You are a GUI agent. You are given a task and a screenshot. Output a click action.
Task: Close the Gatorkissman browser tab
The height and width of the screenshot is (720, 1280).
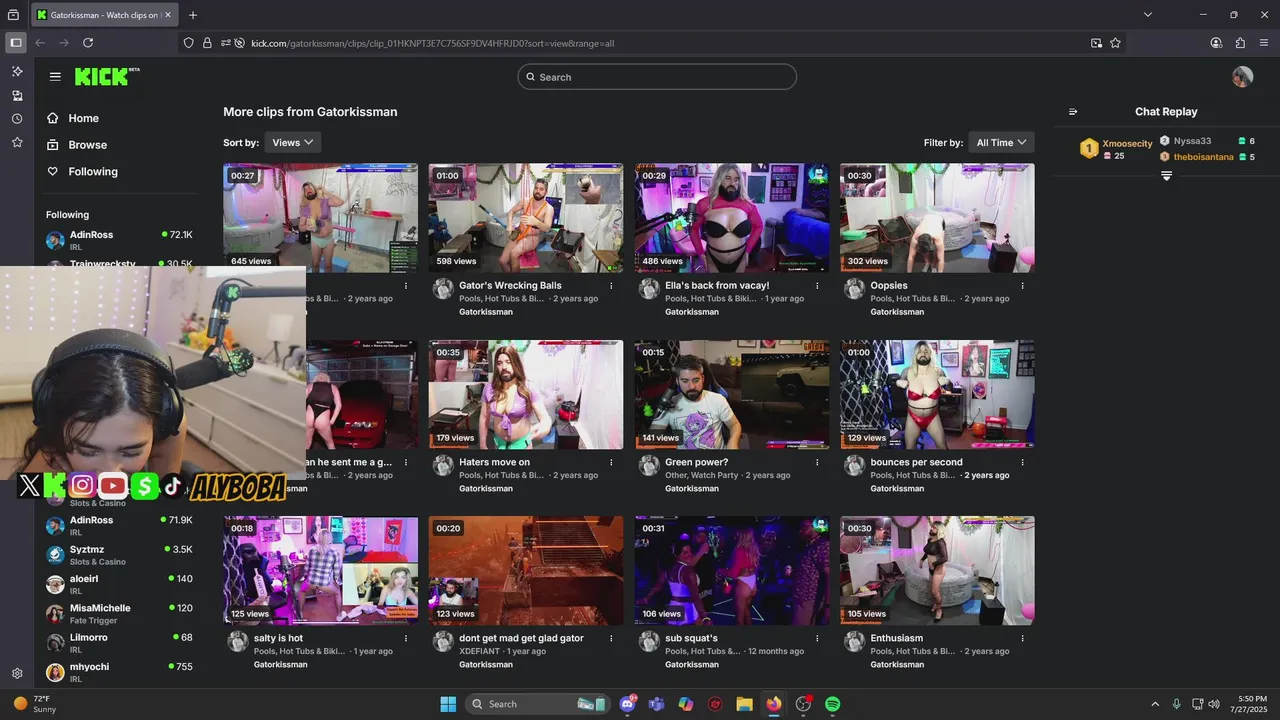[x=169, y=15]
